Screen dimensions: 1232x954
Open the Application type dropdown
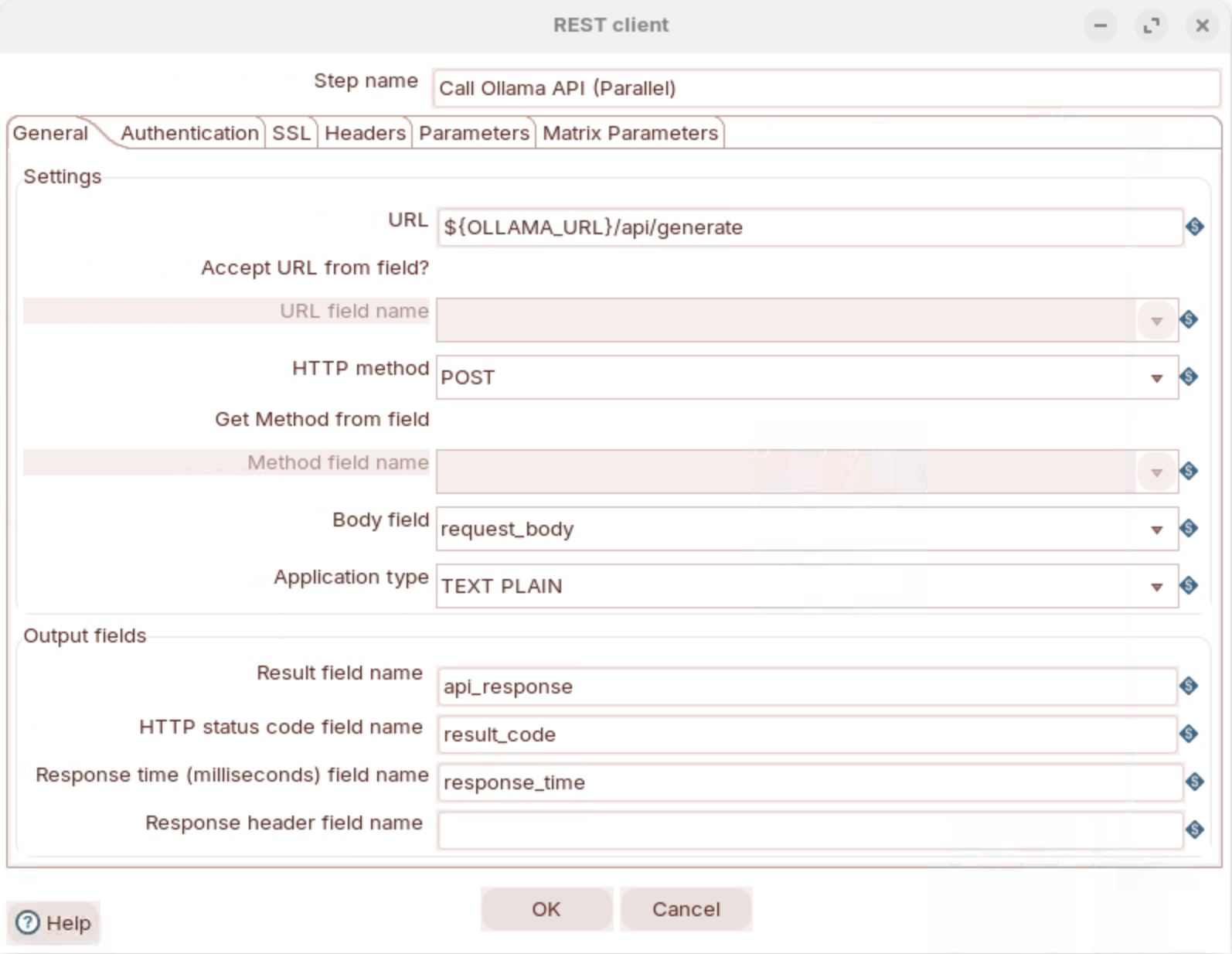coord(1156,587)
